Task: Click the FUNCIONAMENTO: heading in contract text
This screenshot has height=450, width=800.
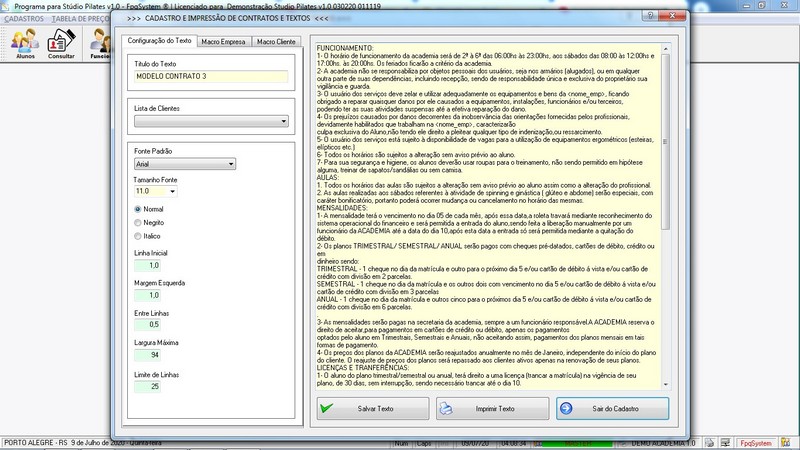Action: [x=345, y=48]
